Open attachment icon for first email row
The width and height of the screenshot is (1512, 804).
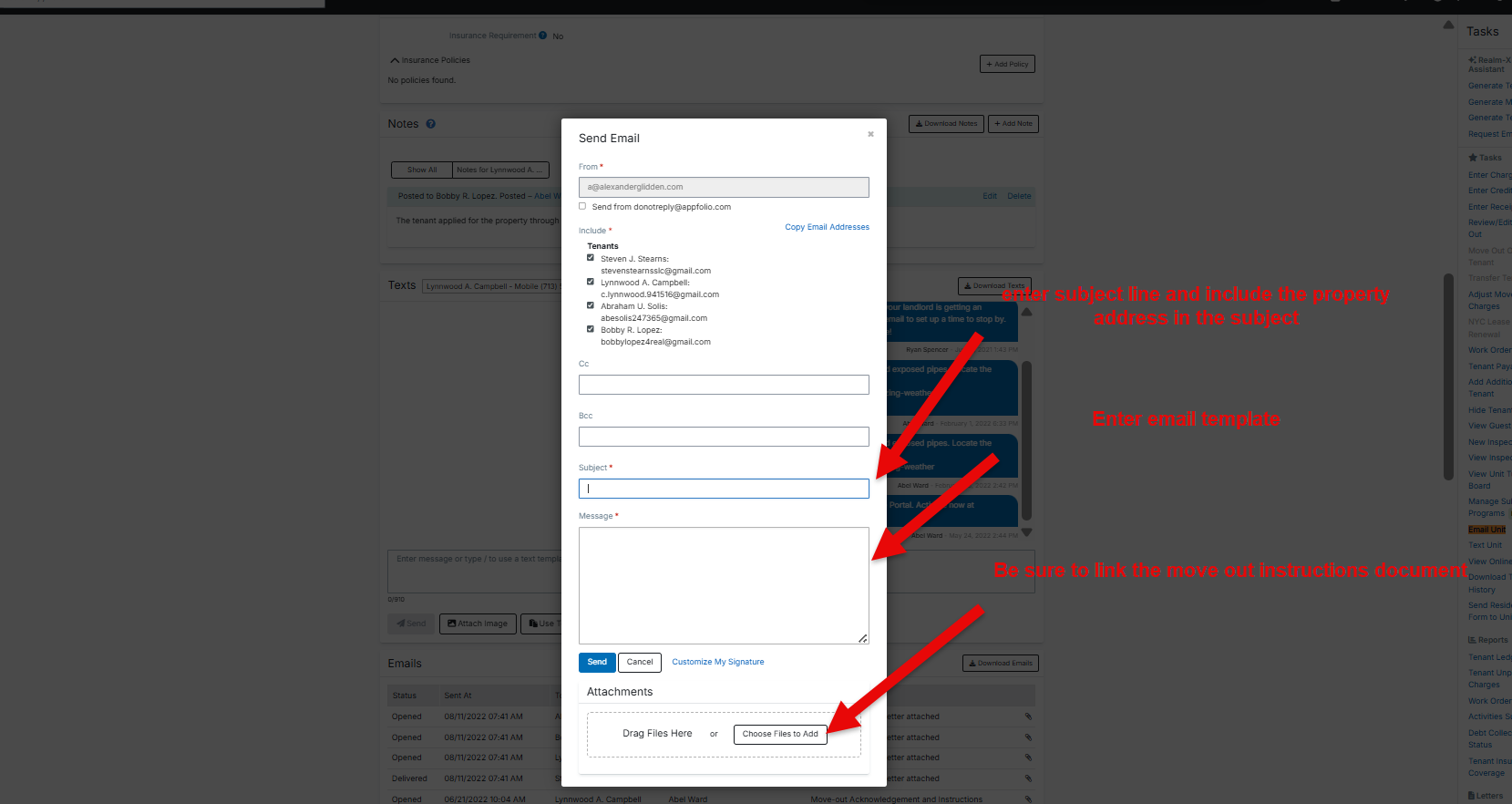click(1028, 716)
